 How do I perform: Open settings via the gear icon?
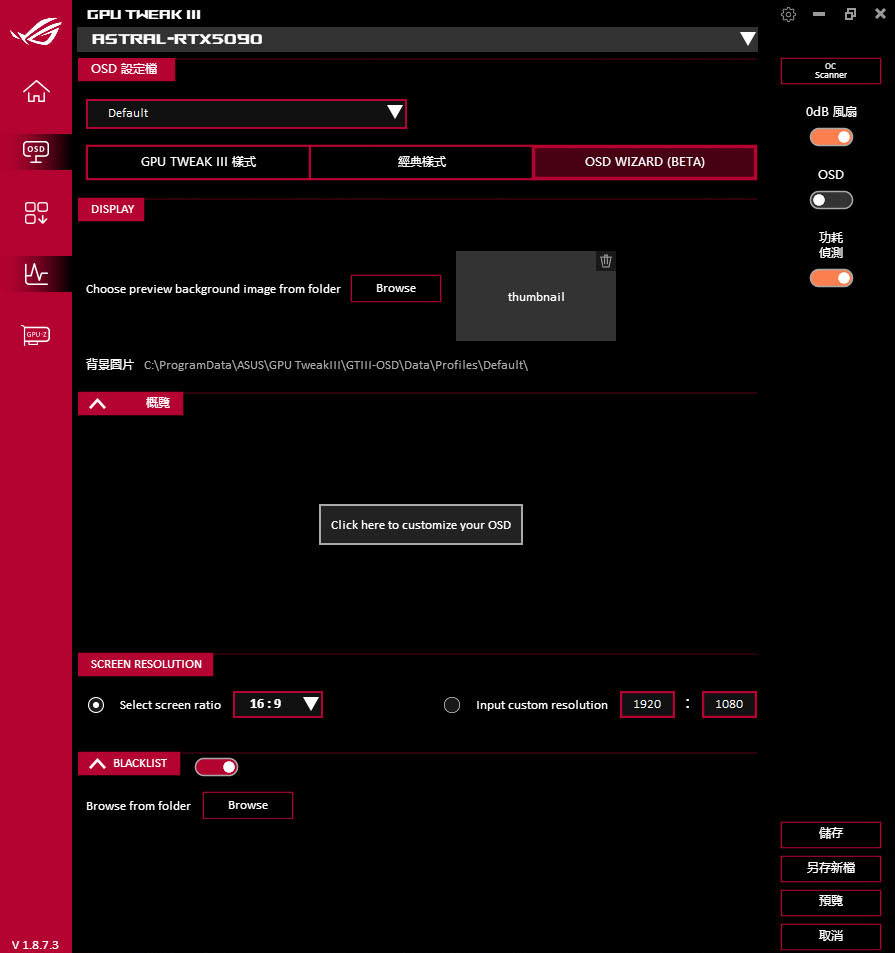[788, 15]
